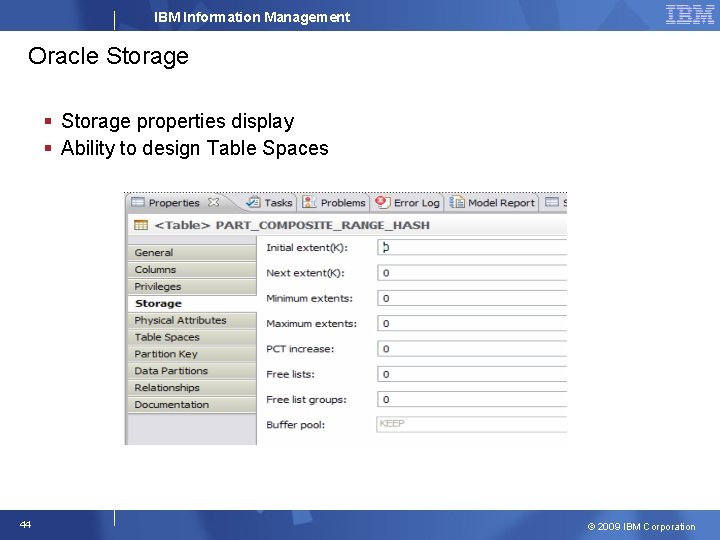Click the Tasks checkmark icon
This screenshot has height=540, width=720.
tap(253, 202)
